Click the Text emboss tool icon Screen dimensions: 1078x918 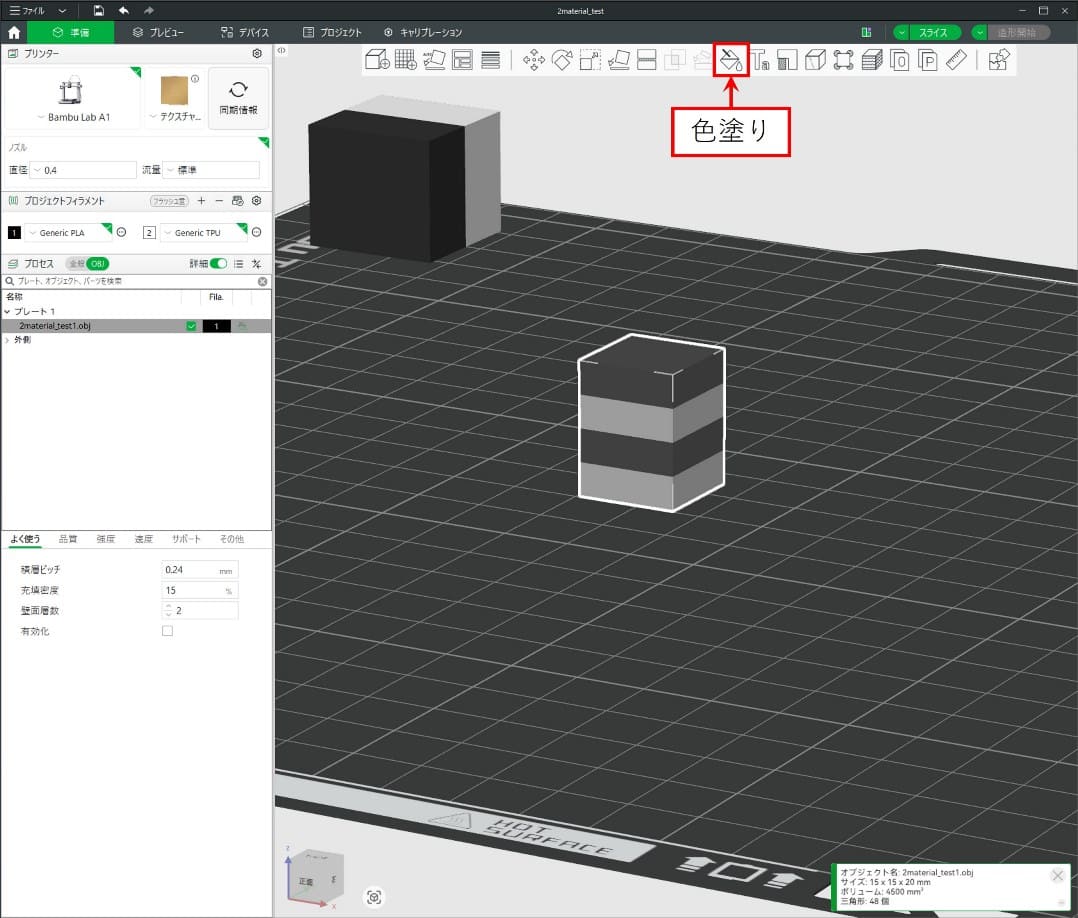(759, 60)
